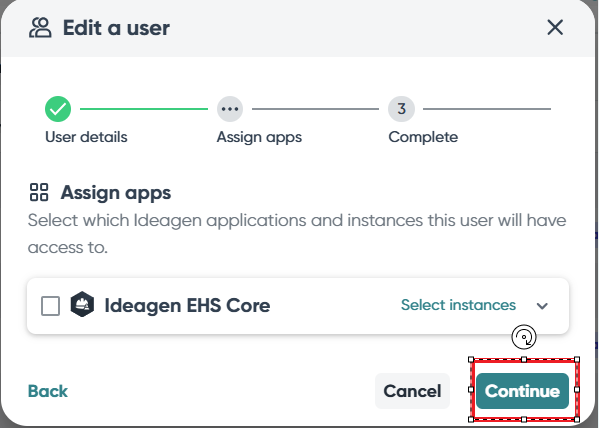Click the Ideagen EHS Core hexagon logo
The width and height of the screenshot is (599, 428).
82,304
